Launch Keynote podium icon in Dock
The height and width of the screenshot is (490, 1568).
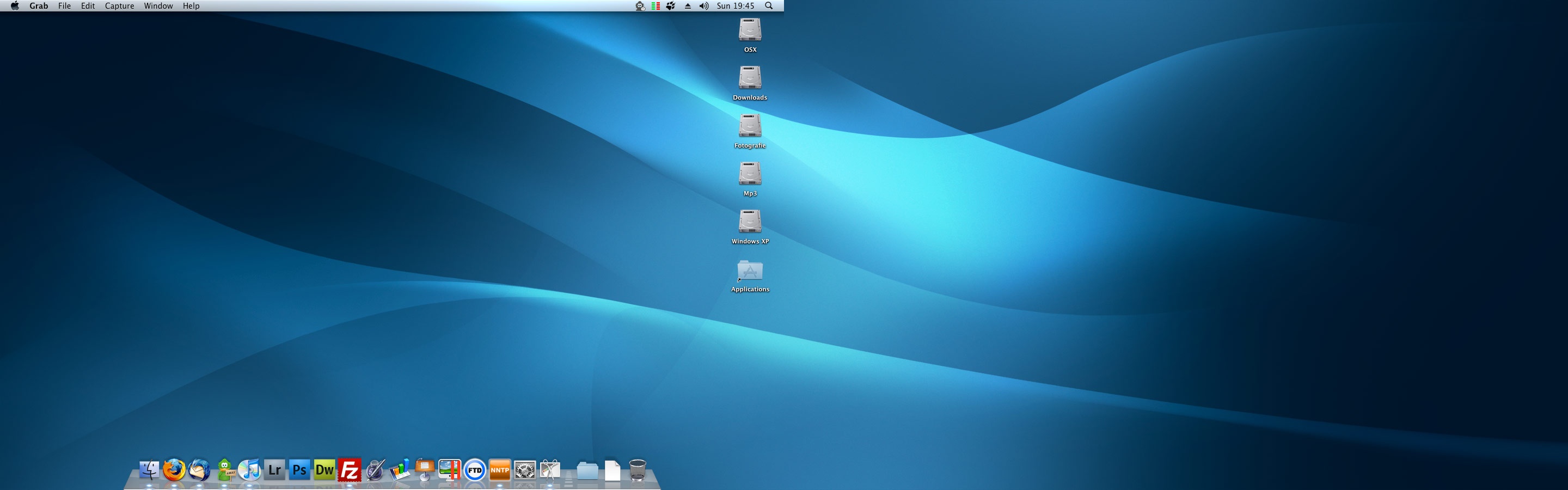point(425,470)
